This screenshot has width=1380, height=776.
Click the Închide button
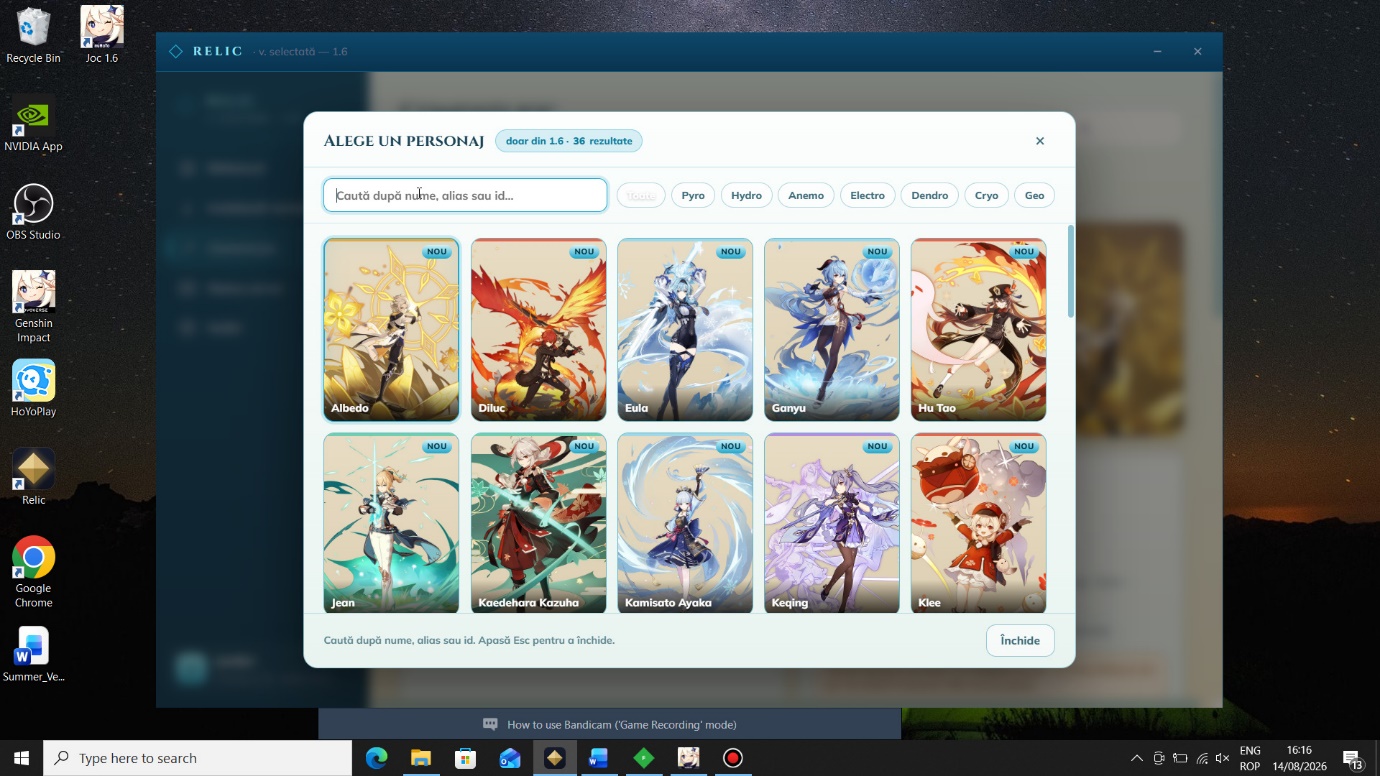tap(1020, 640)
